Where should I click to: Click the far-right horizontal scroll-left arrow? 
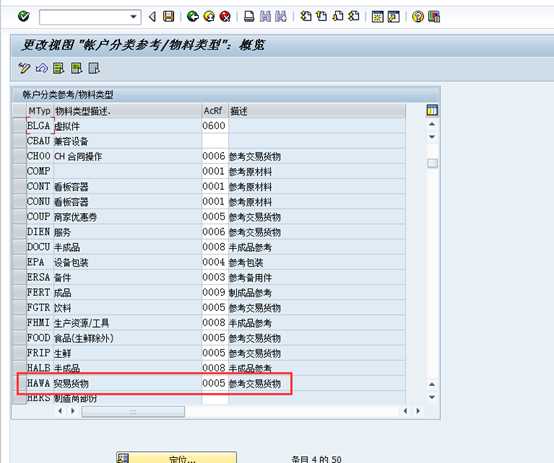(405, 411)
